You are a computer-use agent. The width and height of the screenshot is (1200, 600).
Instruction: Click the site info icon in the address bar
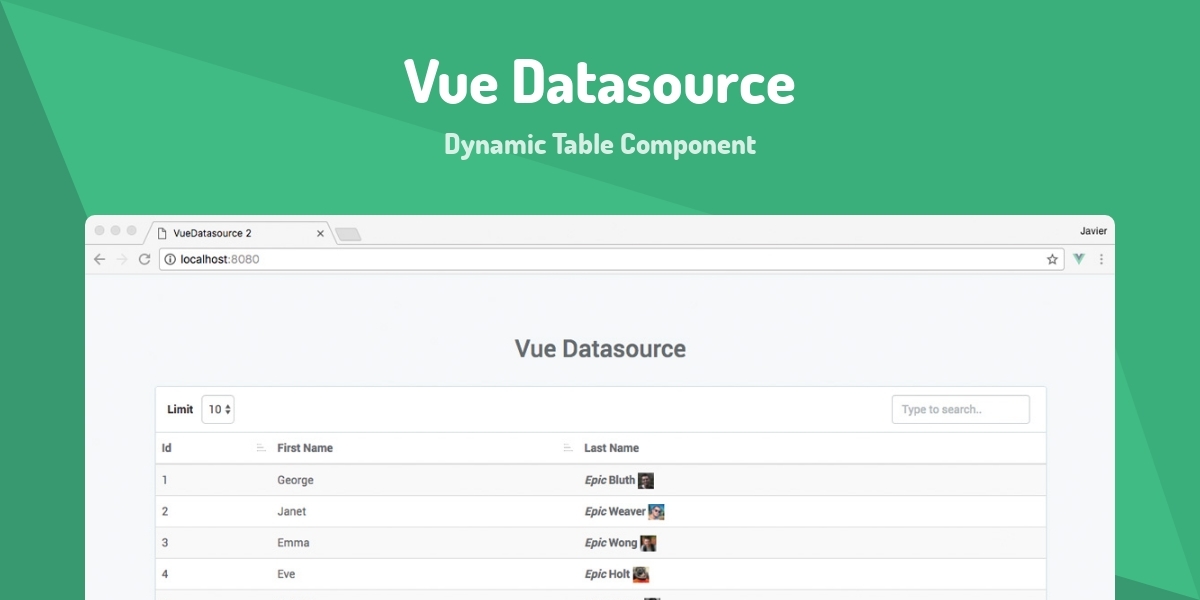pos(170,259)
